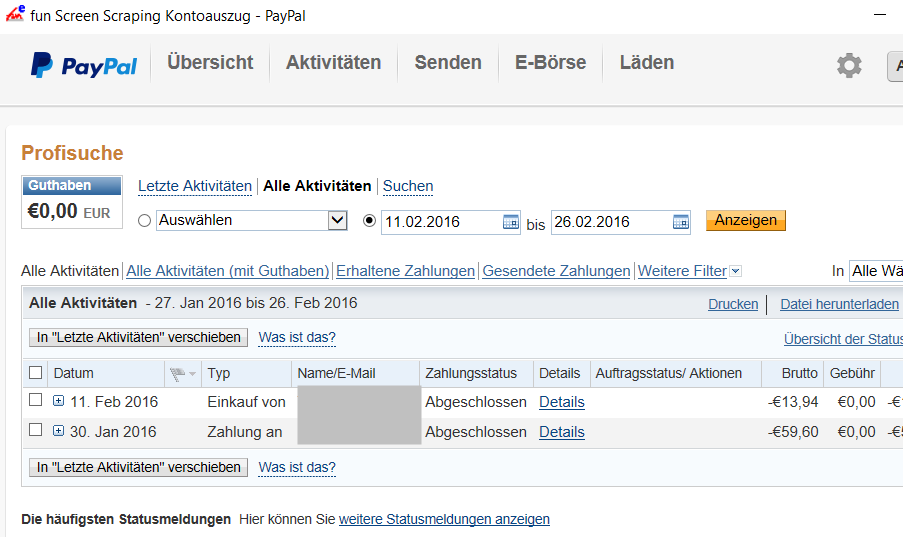This screenshot has width=903, height=537.
Task: Click the Datei herunterladen link
Action: (x=839, y=304)
